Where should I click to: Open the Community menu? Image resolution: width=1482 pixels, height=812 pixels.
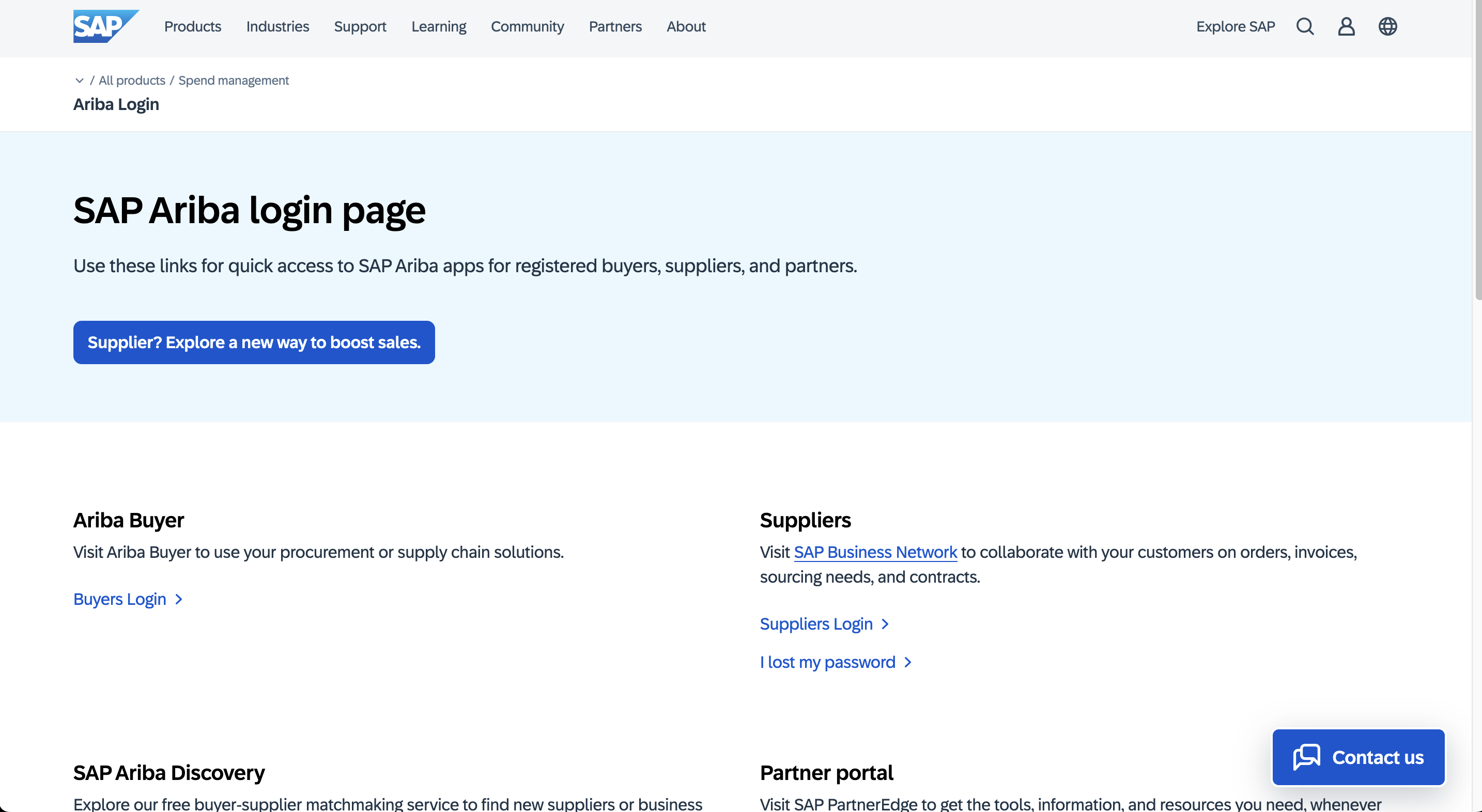(528, 26)
